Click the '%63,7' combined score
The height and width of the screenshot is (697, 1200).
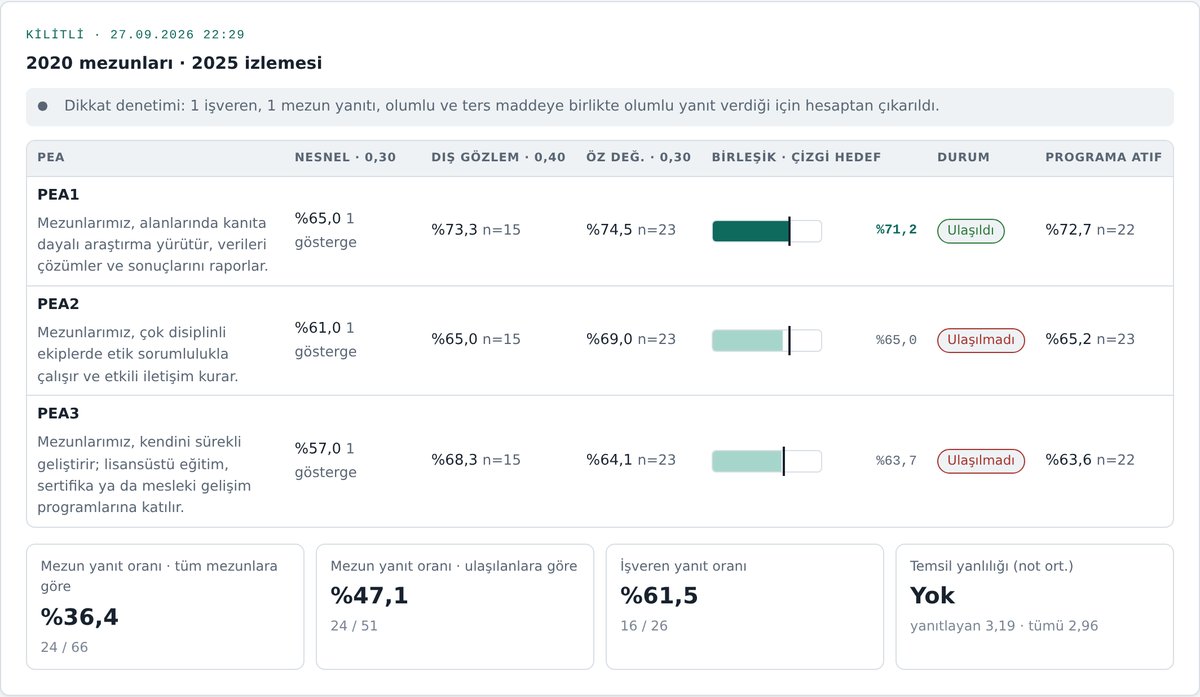tap(896, 460)
